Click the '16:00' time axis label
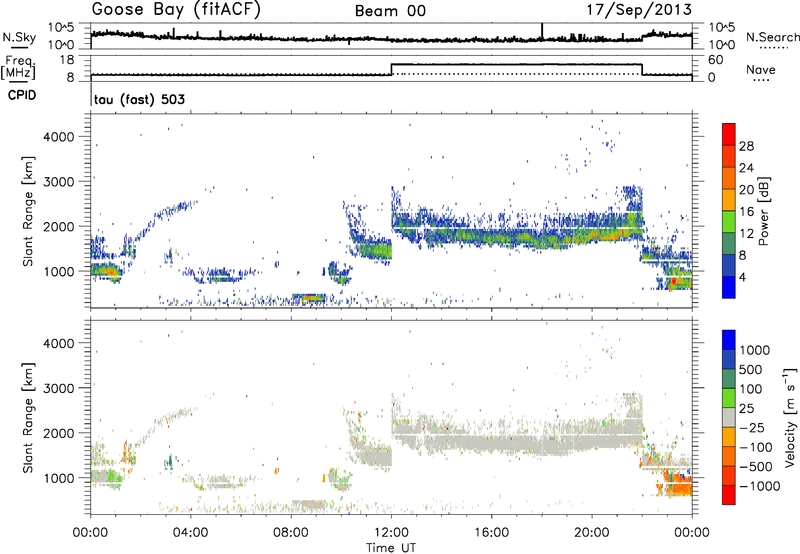This screenshot has width=800, height=554. (x=491, y=533)
